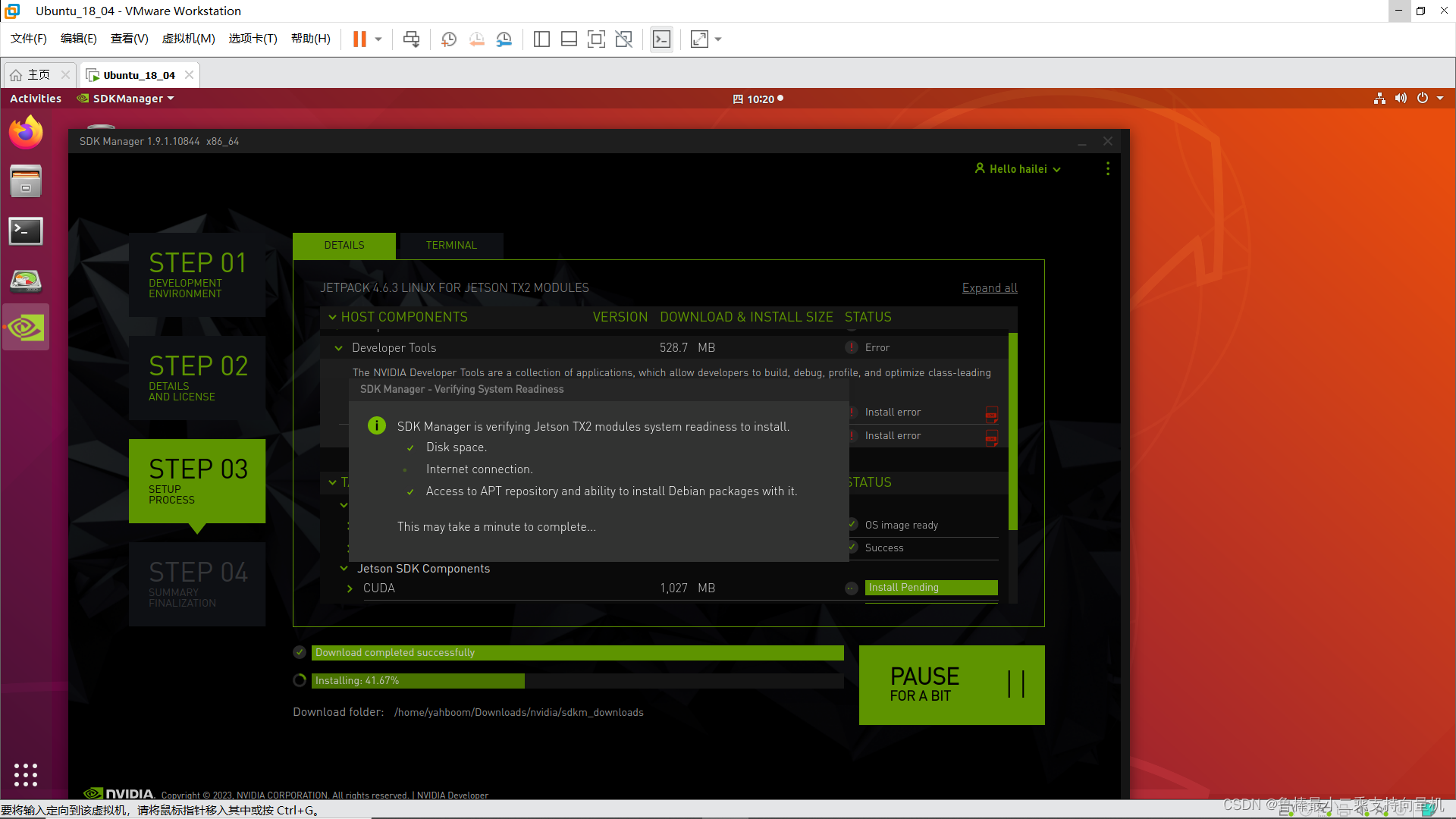Click the CUDA Install Pending status bar

click(x=931, y=588)
